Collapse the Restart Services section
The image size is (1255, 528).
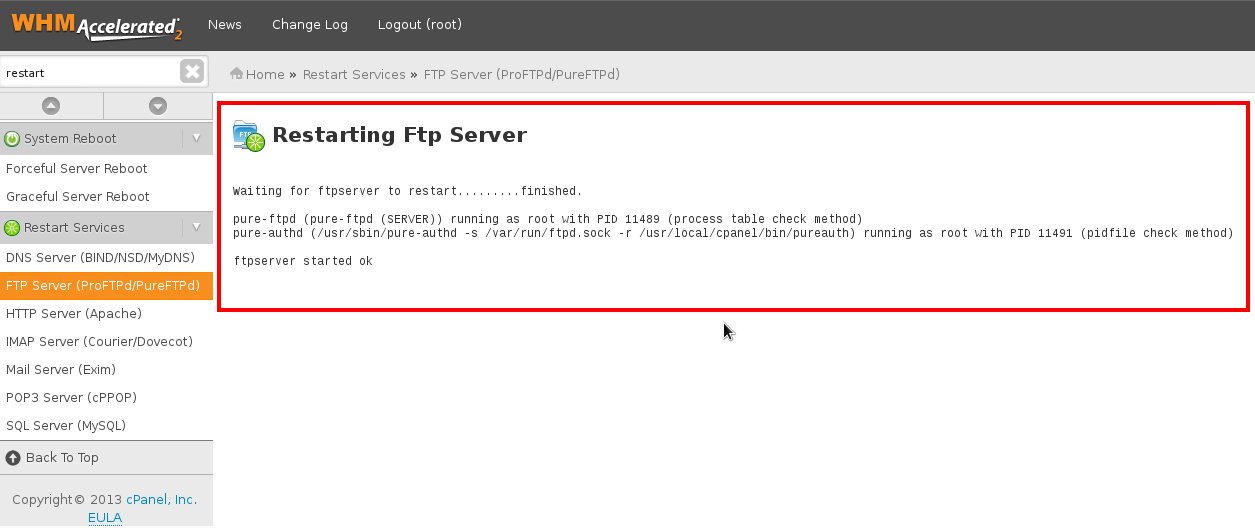196,228
